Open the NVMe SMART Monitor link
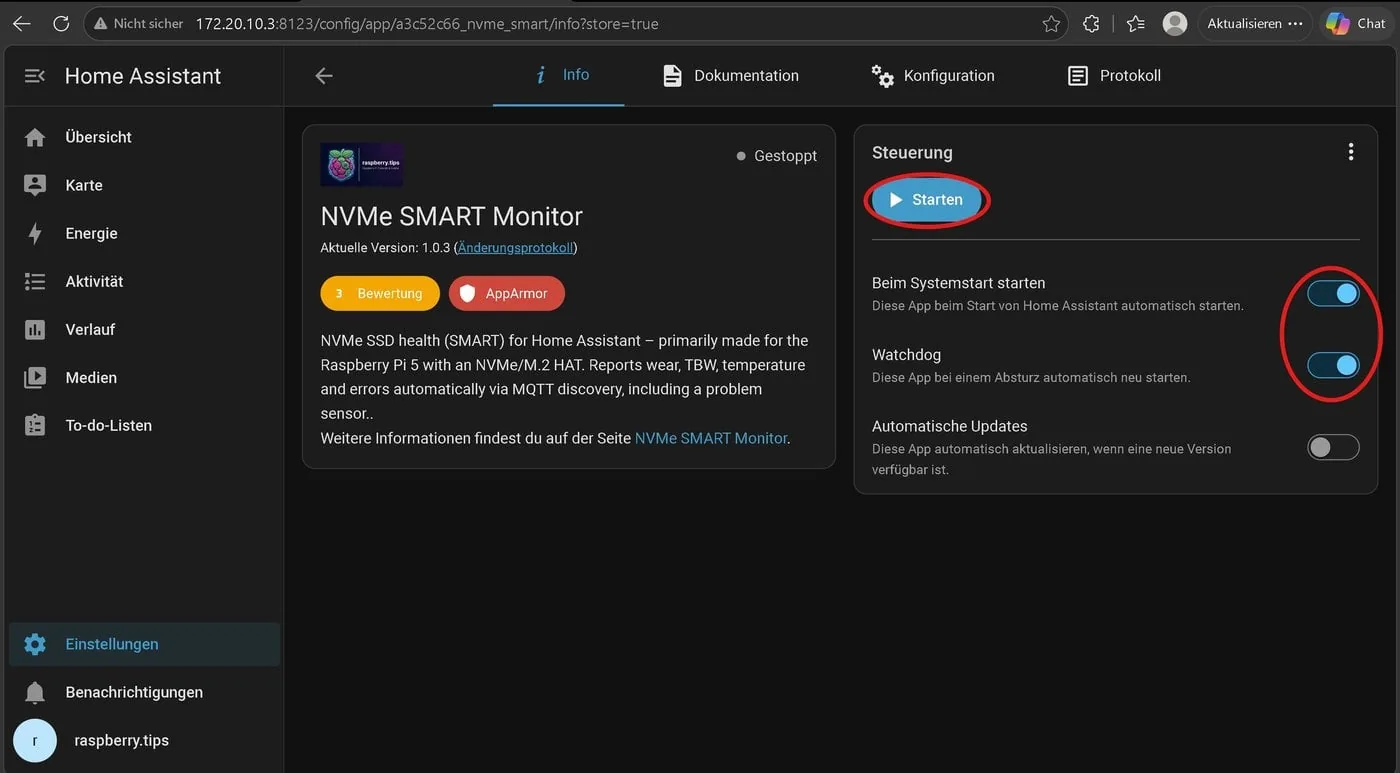1400x773 pixels. (x=711, y=437)
